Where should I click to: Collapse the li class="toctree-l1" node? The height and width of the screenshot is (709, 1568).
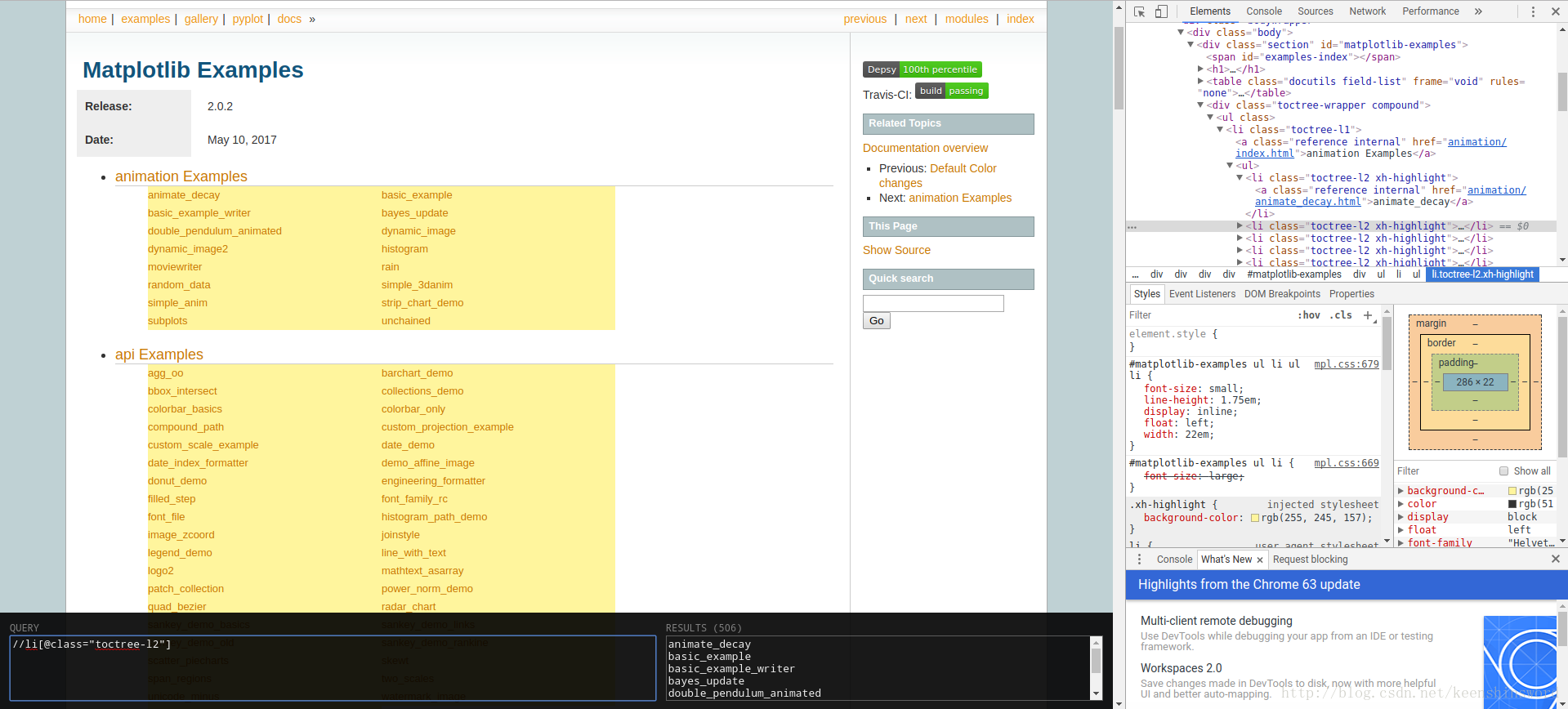1220,130
